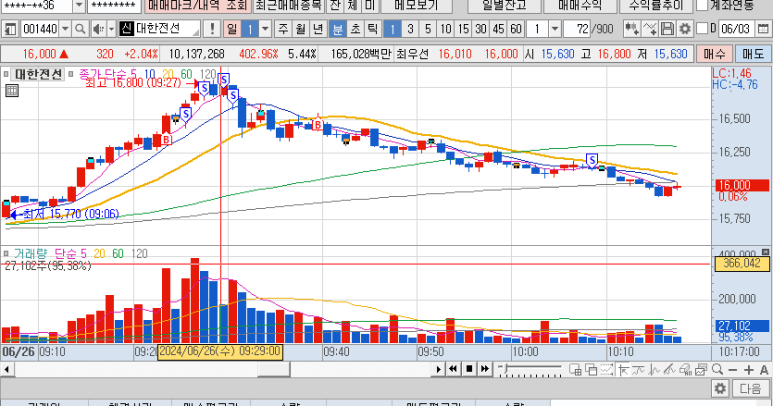Click the speaker sound icon
This screenshot has height=406, width=773.
[x=98, y=29]
